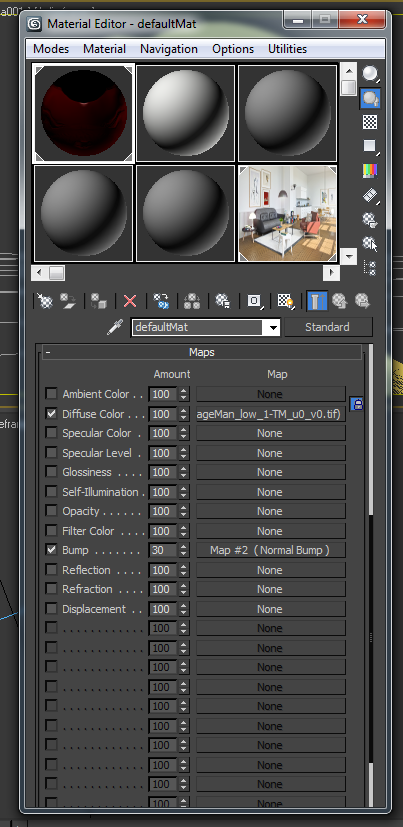Open Material Editor Options icon

pos(370,219)
